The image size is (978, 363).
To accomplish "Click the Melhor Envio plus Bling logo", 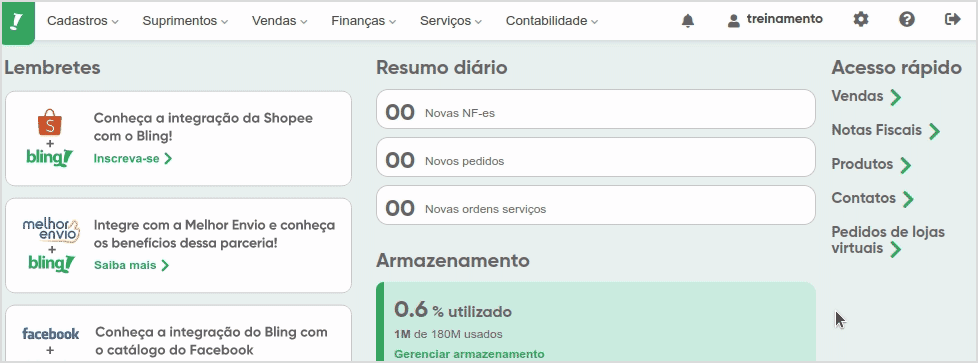I will pyautogui.click(x=50, y=245).
